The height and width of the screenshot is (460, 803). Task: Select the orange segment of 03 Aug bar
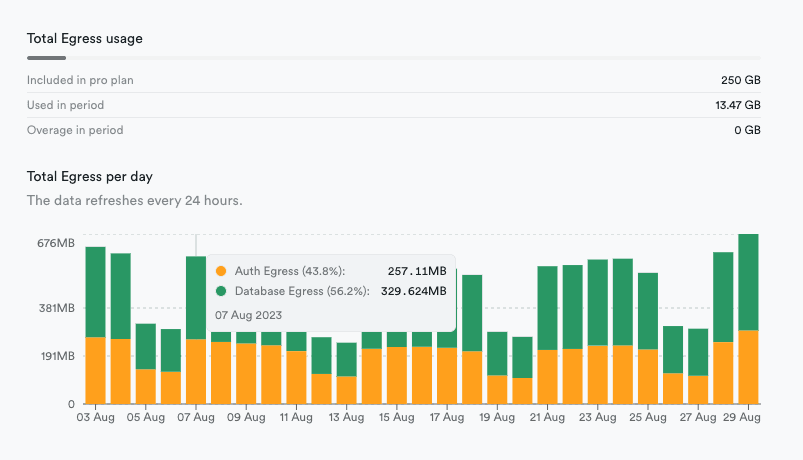(x=96, y=370)
